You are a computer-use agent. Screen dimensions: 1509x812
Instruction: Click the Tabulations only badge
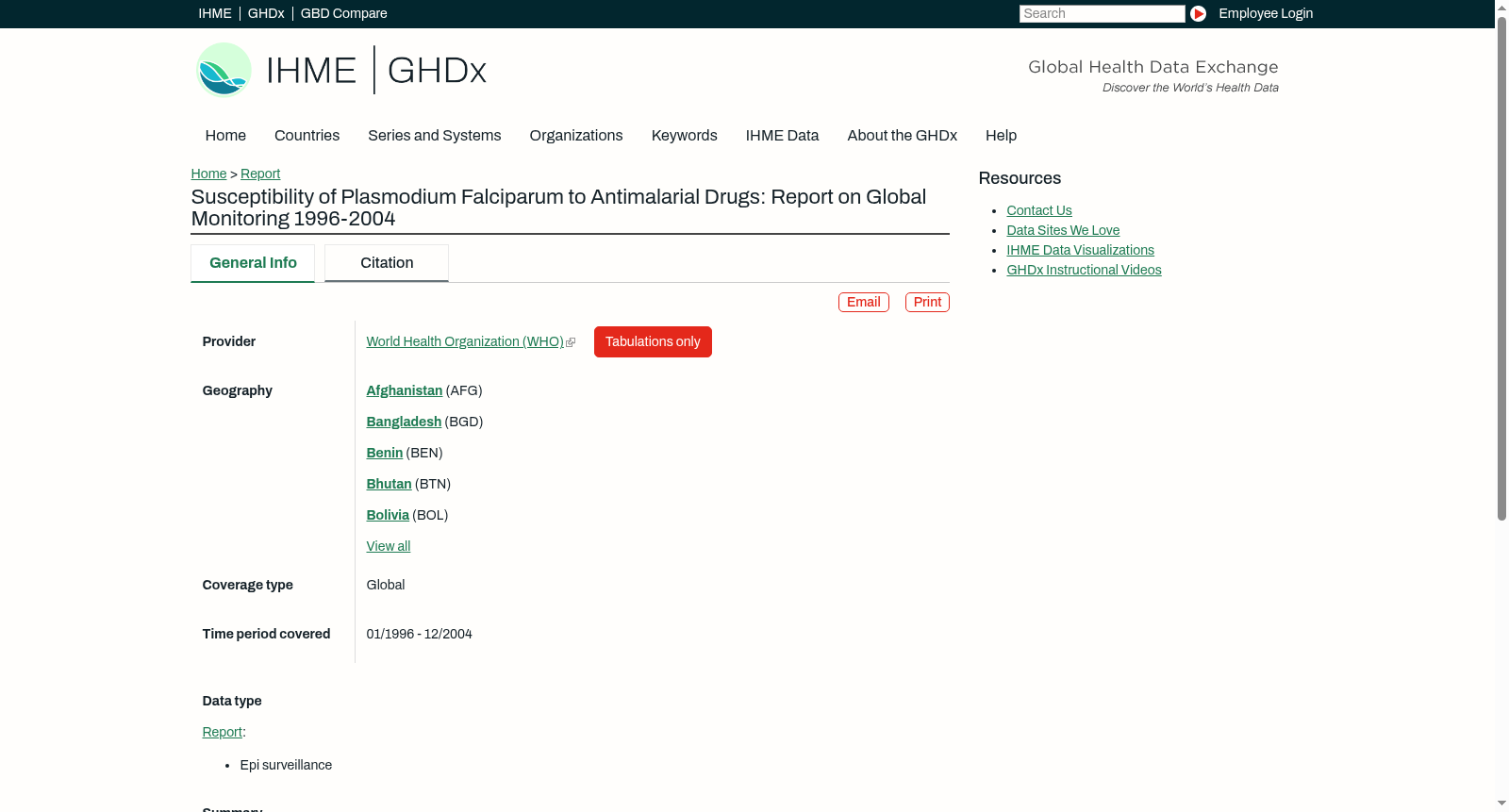[653, 341]
